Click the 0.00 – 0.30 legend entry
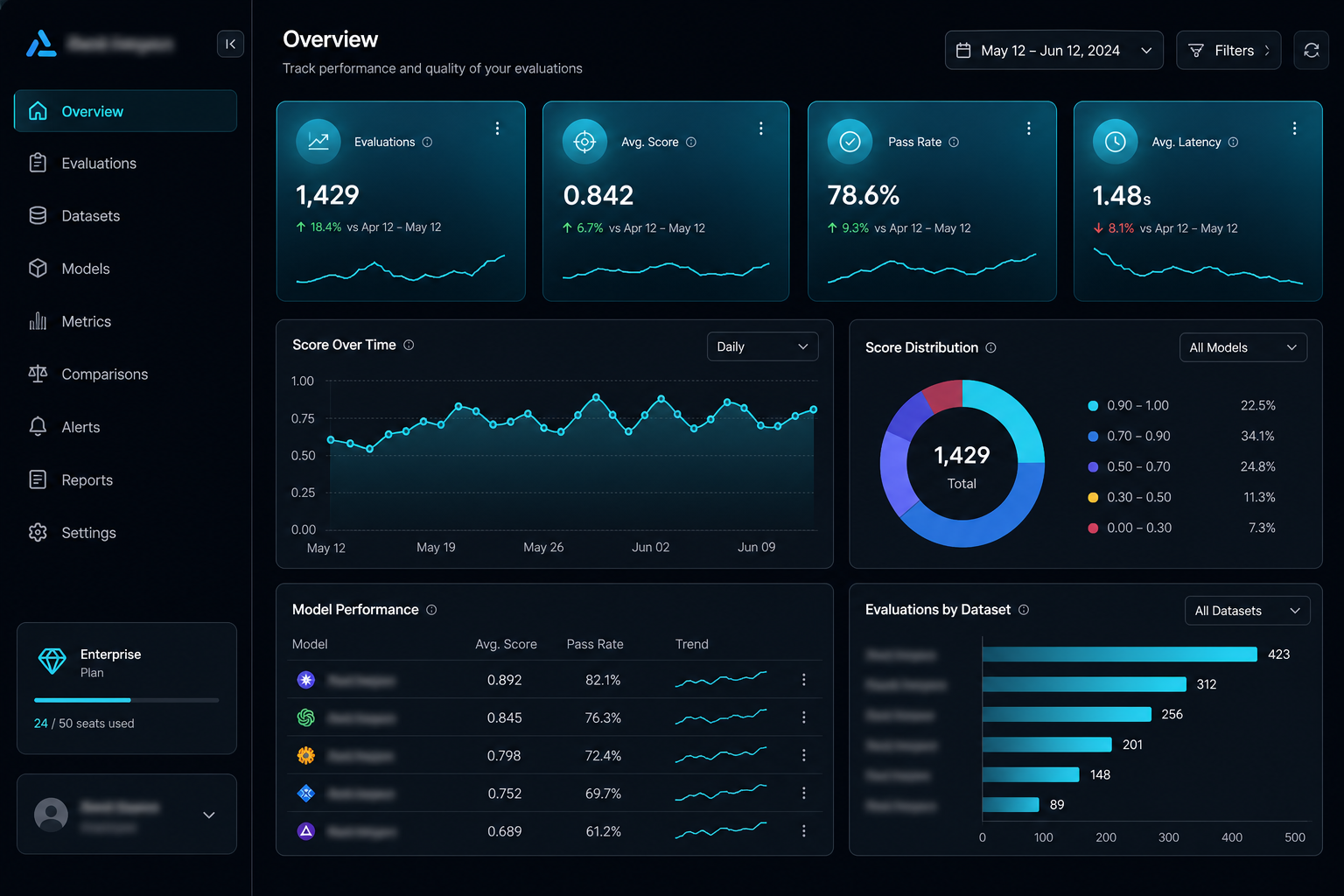Screen dimensions: 1344x896 click(x=1181, y=528)
